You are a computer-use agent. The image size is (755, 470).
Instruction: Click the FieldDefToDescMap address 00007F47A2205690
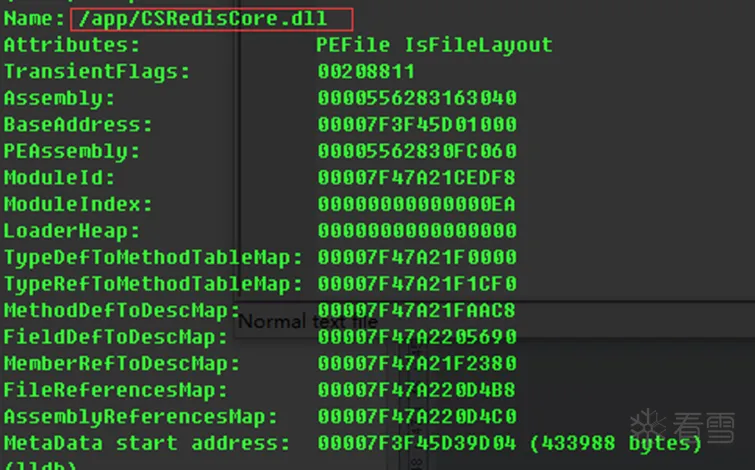417,337
